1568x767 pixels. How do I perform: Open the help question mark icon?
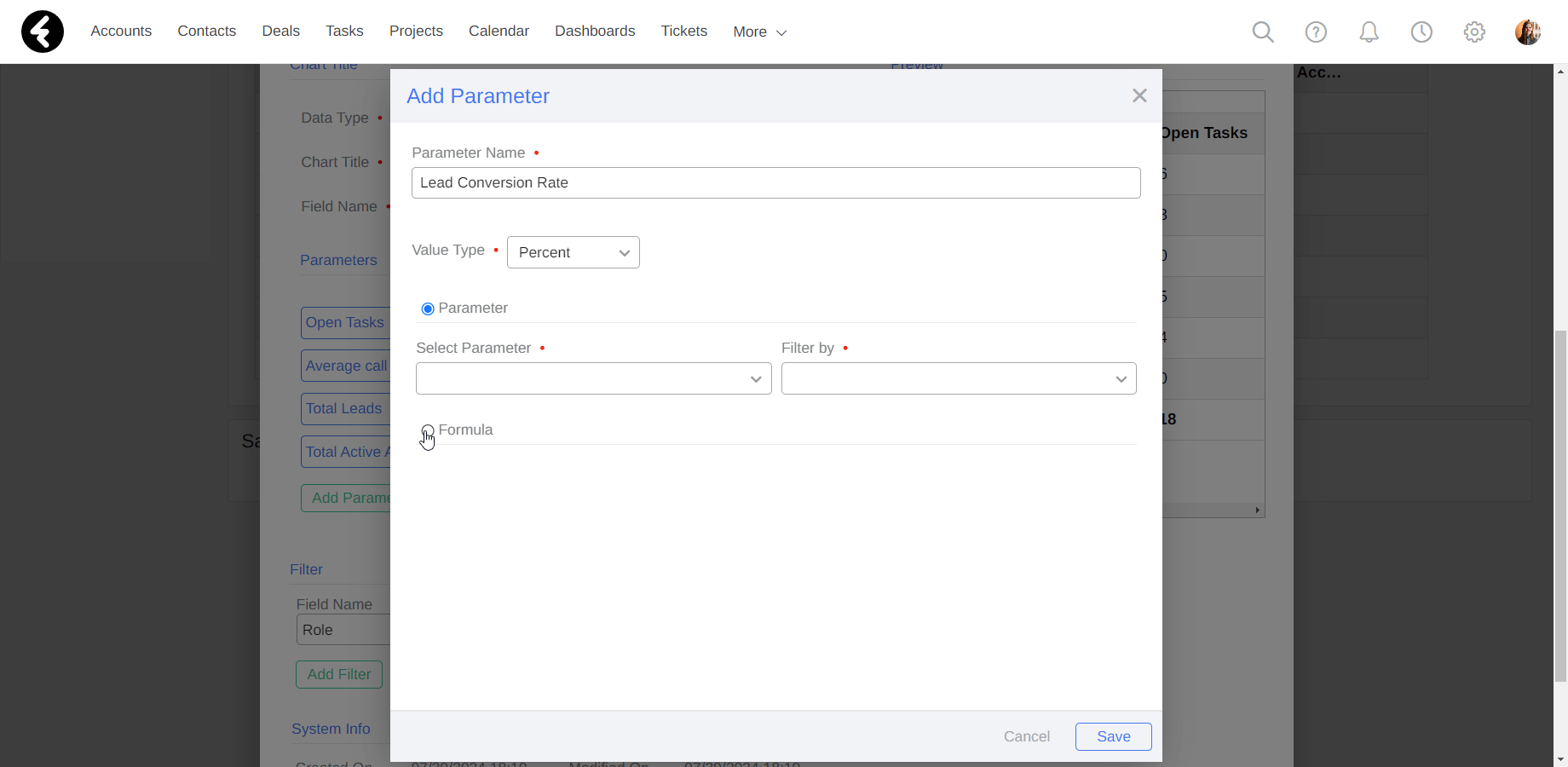coord(1316,32)
